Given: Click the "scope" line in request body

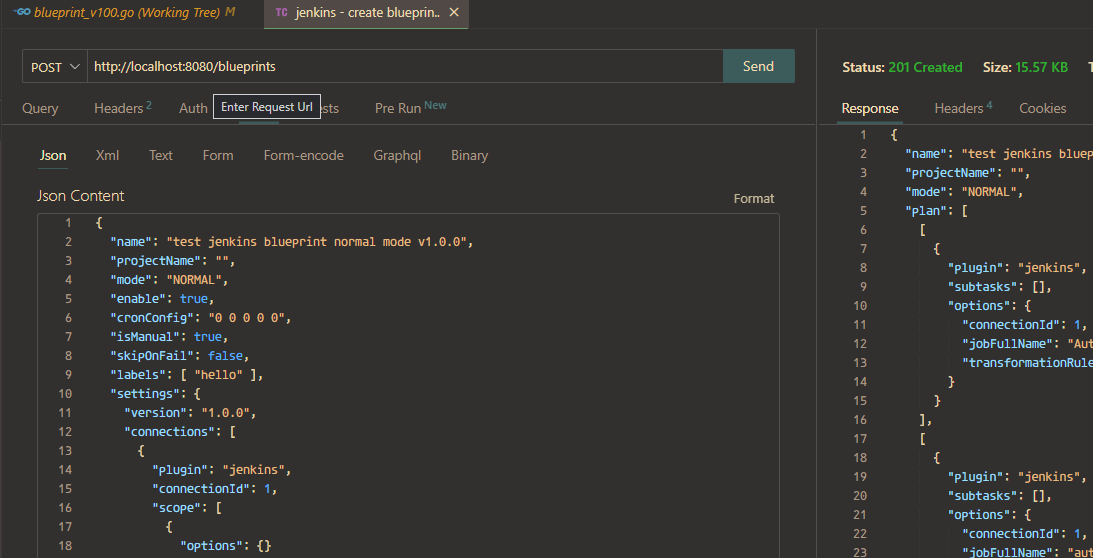Looking at the screenshot, I should pyautogui.click(x=187, y=508).
